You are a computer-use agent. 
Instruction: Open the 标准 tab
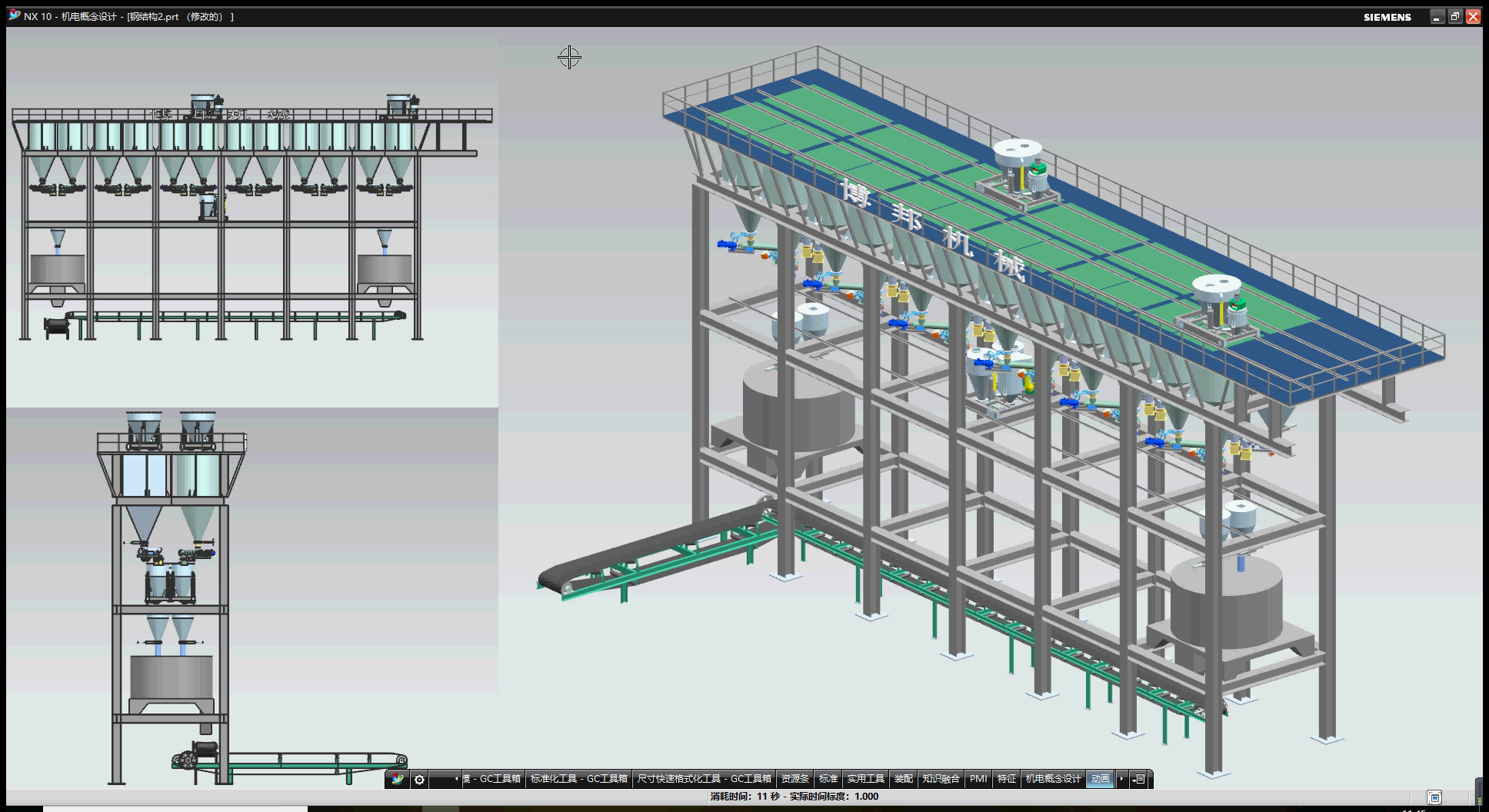click(828, 779)
